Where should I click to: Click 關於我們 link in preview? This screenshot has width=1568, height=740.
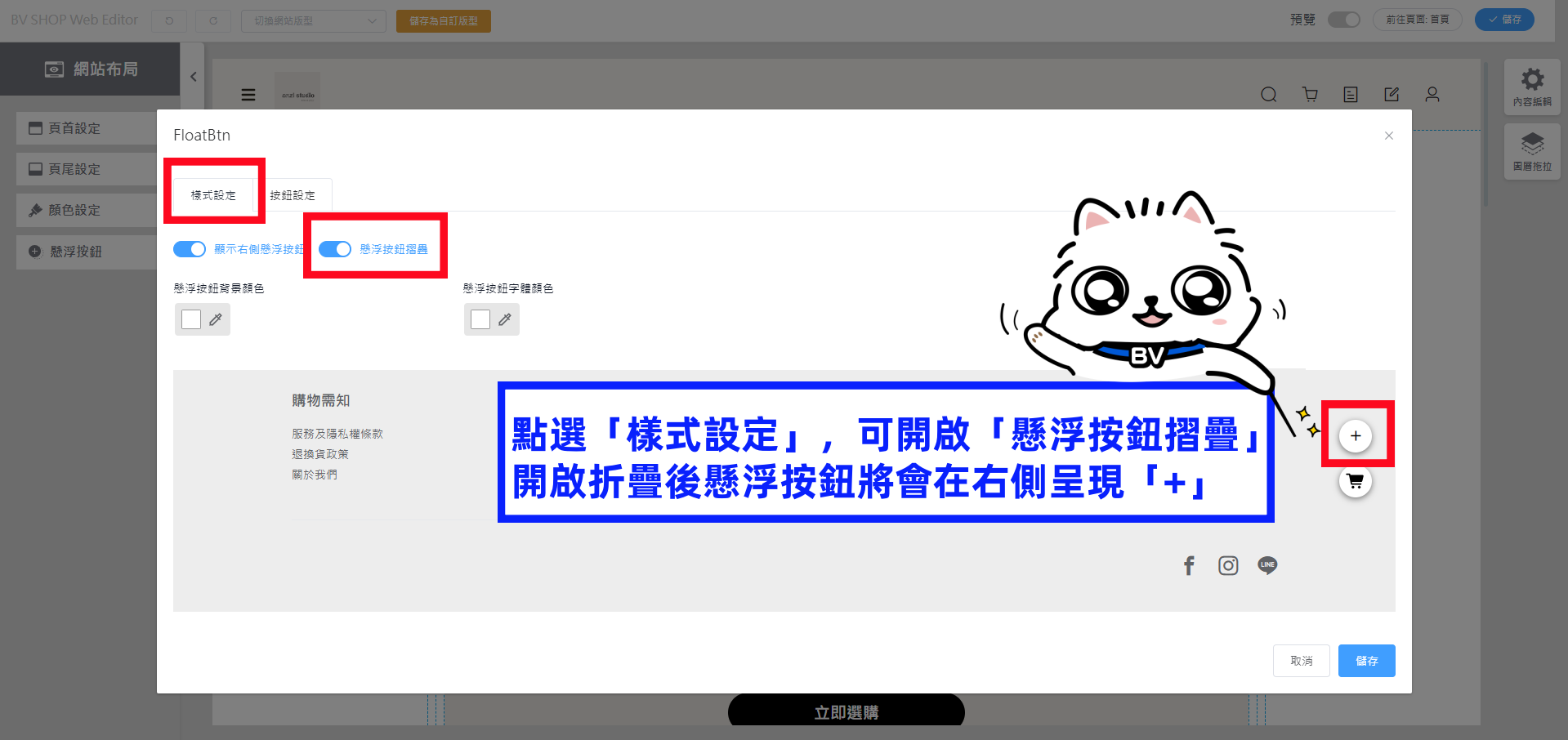pyautogui.click(x=315, y=475)
